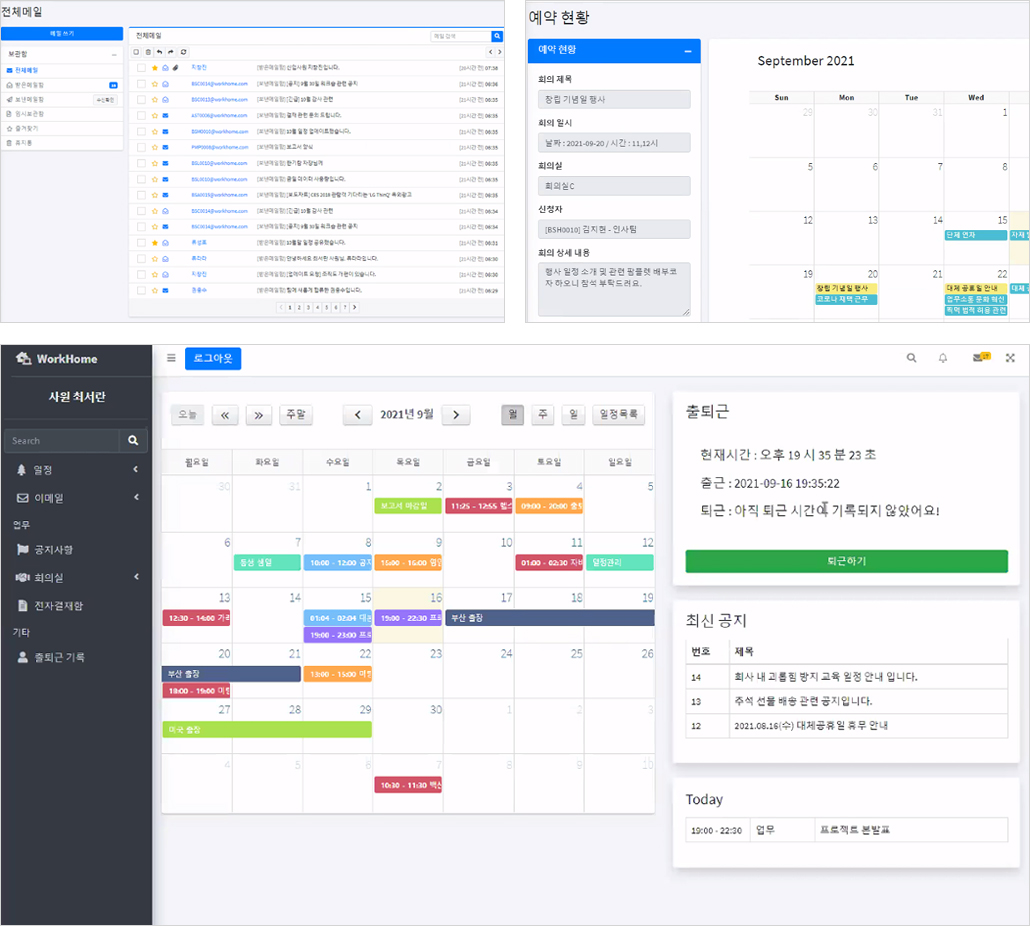
Task: Go to next mail with the right arrow
Action: click(499, 52)
